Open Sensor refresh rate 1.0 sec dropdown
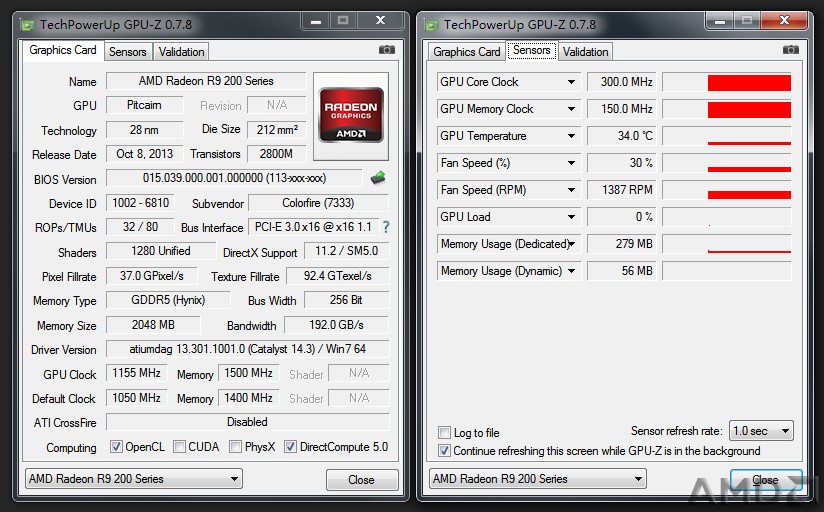This screenshot has width=824, height=512. (761, 431)
